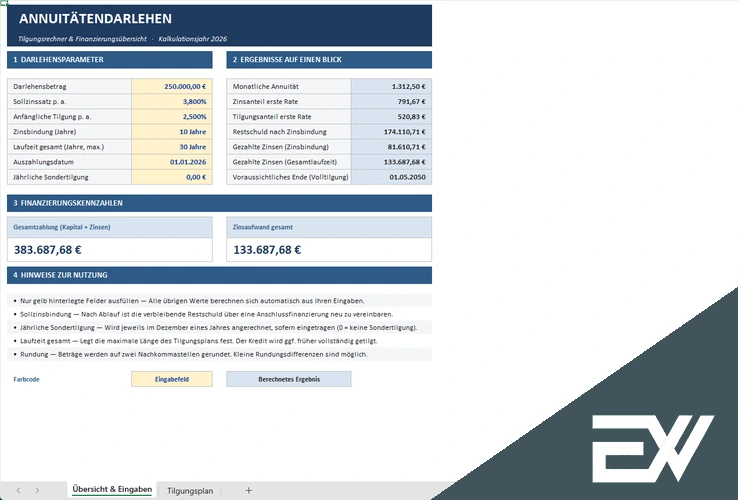Select the Auszahlungsdatum cell 01.01.2026
The height and width of the screenshot is (500, 738).
point(172,161)
